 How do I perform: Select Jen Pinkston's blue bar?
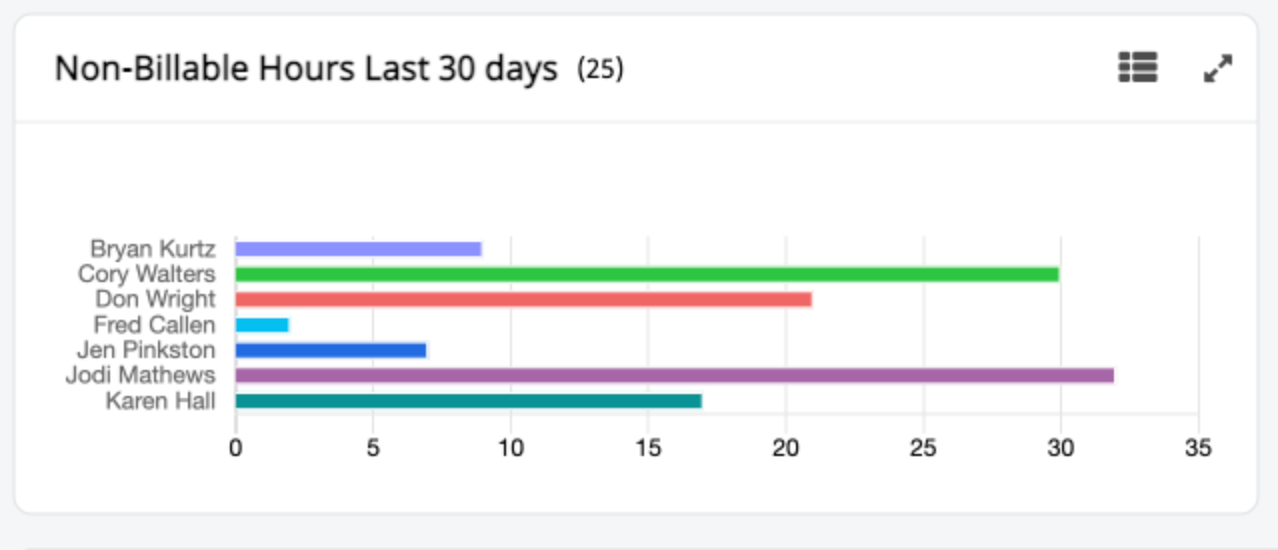[x=331, y=350]
